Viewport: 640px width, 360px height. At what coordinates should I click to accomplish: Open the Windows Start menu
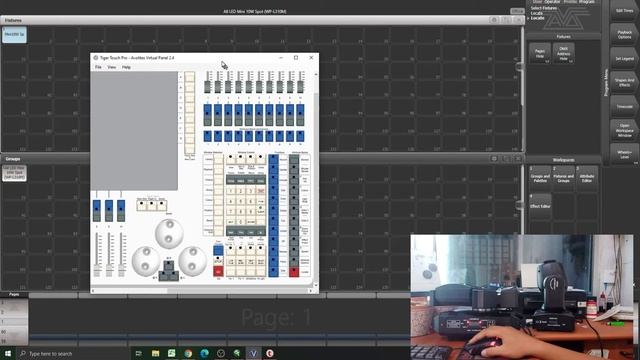tap(8, 353)
